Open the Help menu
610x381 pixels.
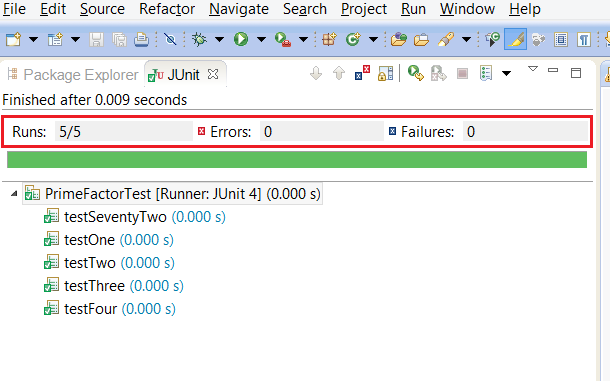click(525, 9)
